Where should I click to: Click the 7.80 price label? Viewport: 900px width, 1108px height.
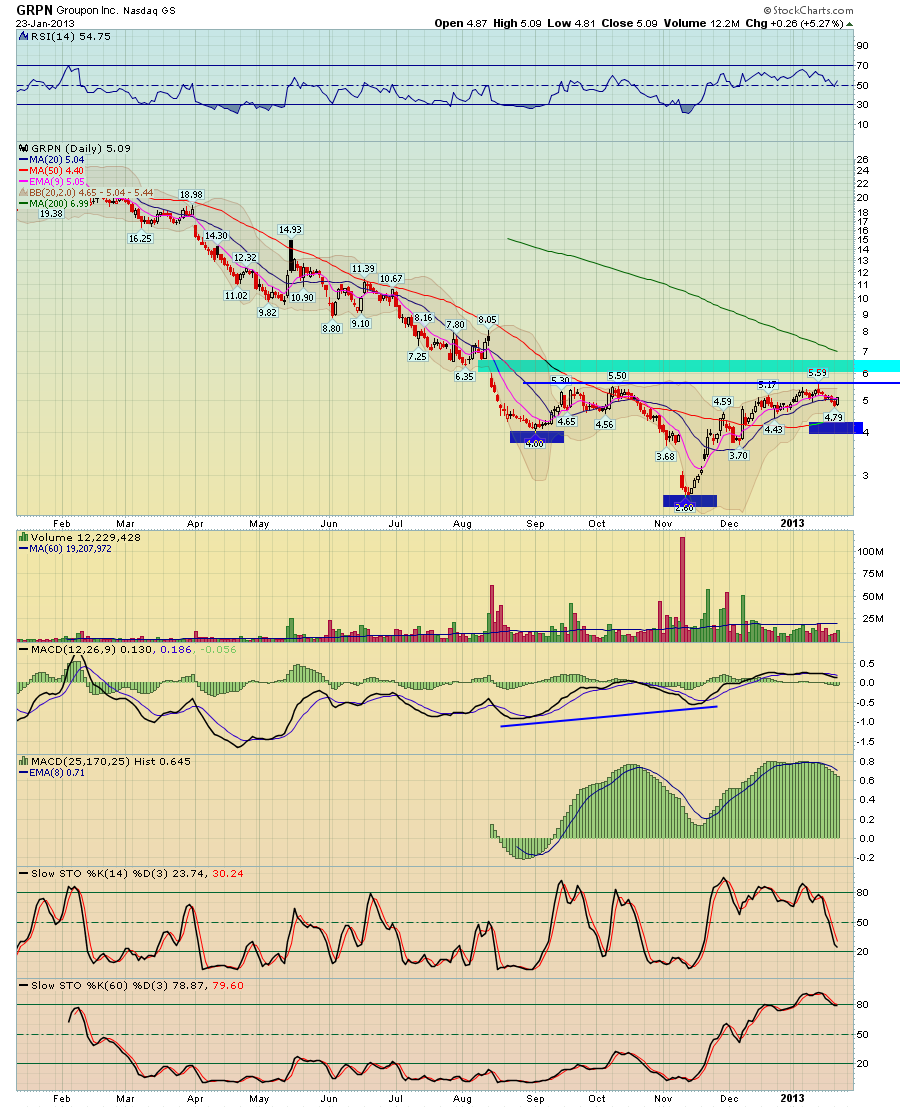click(456, 325)
